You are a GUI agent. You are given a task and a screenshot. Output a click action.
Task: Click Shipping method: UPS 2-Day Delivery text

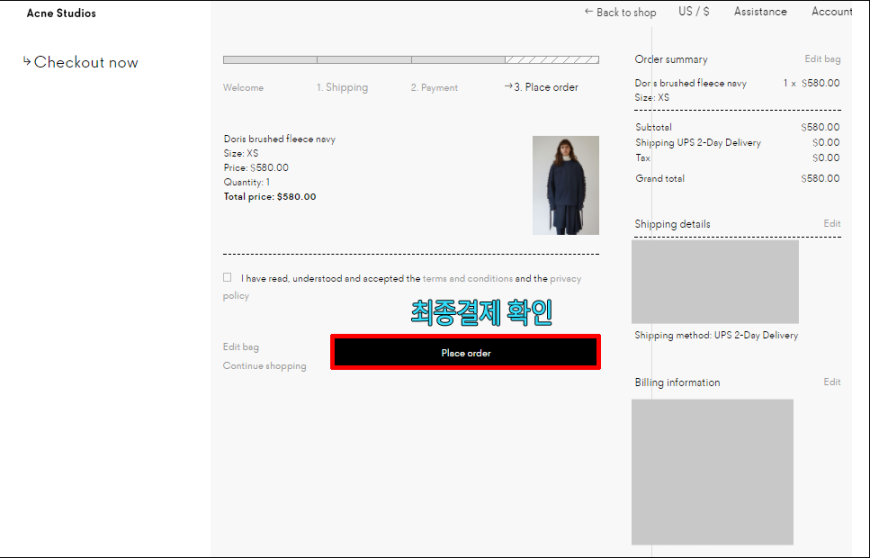click(x=716, y=335)
